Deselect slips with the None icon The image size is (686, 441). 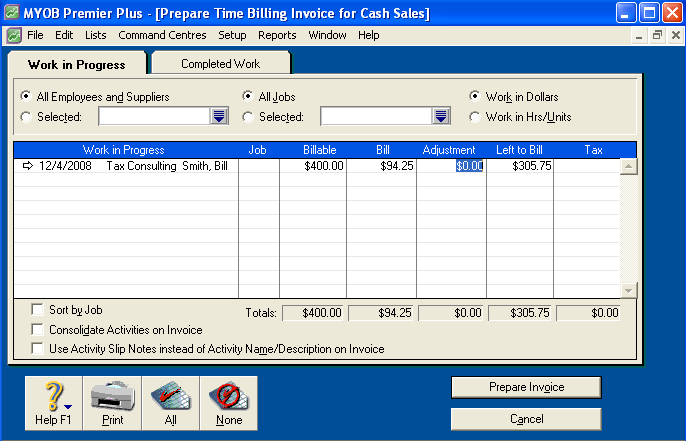229,403
